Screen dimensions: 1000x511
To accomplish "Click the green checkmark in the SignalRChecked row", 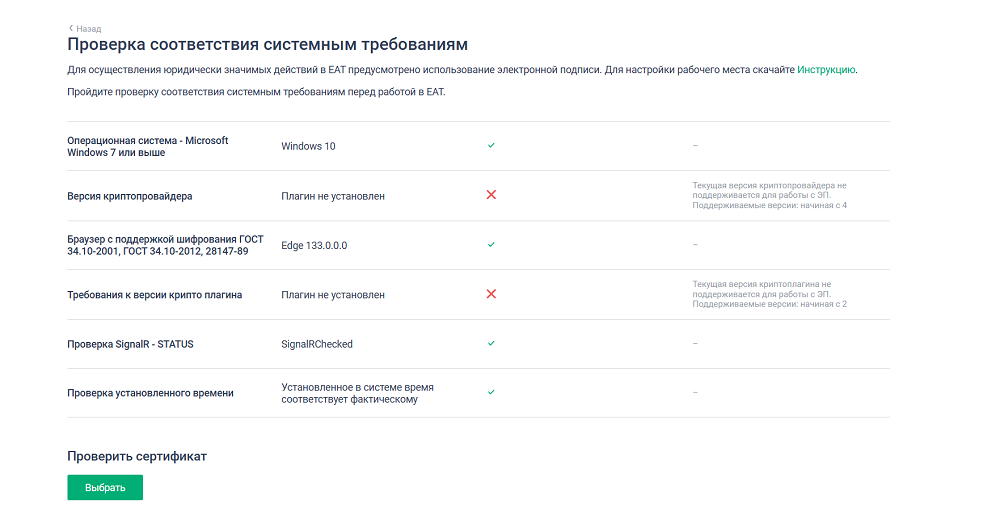I will [x=491, y=343].
